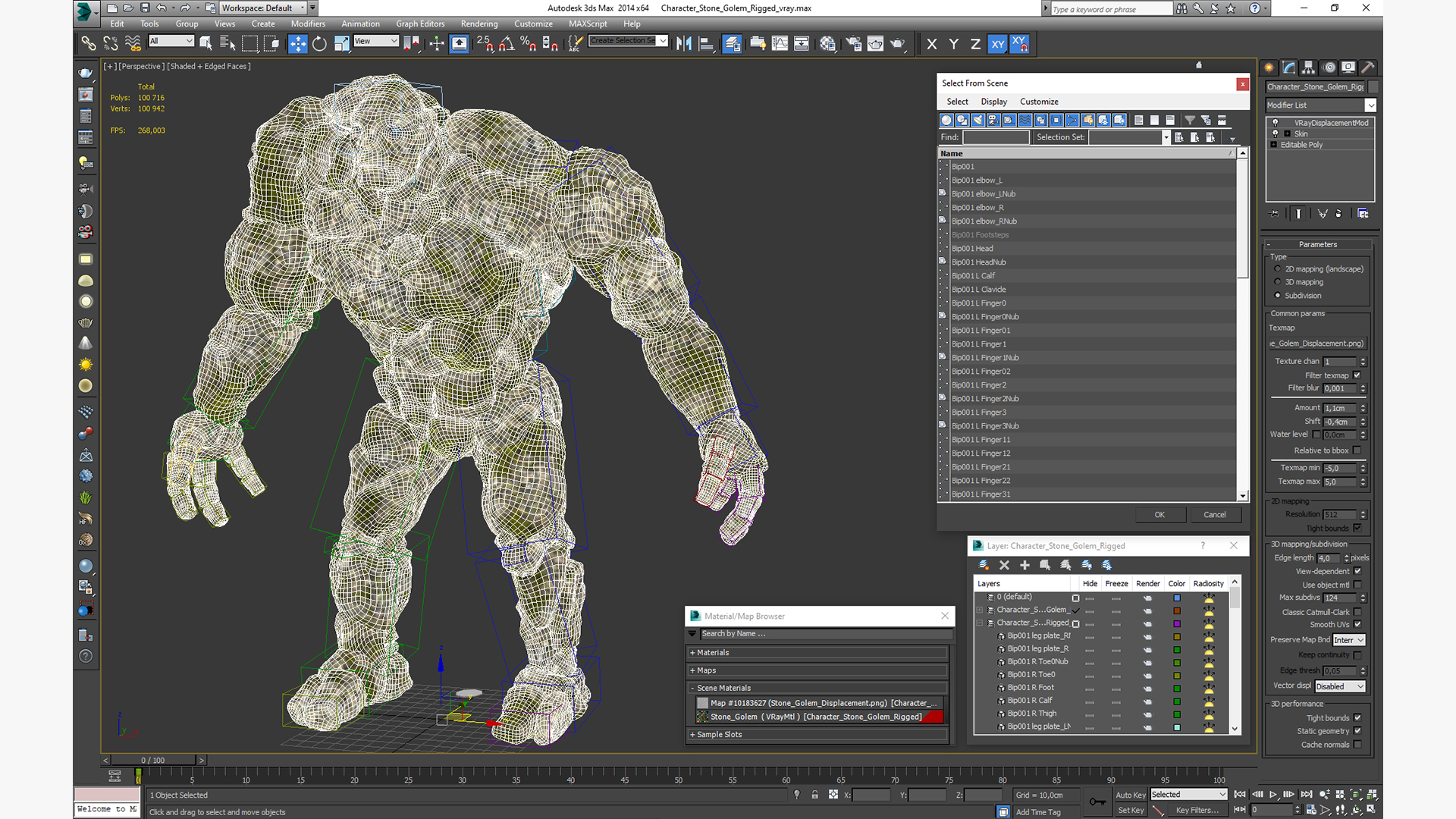This screenshot has width=1456, height=819.
Task: Open the Align tool
Action: (x=706, y=44)
